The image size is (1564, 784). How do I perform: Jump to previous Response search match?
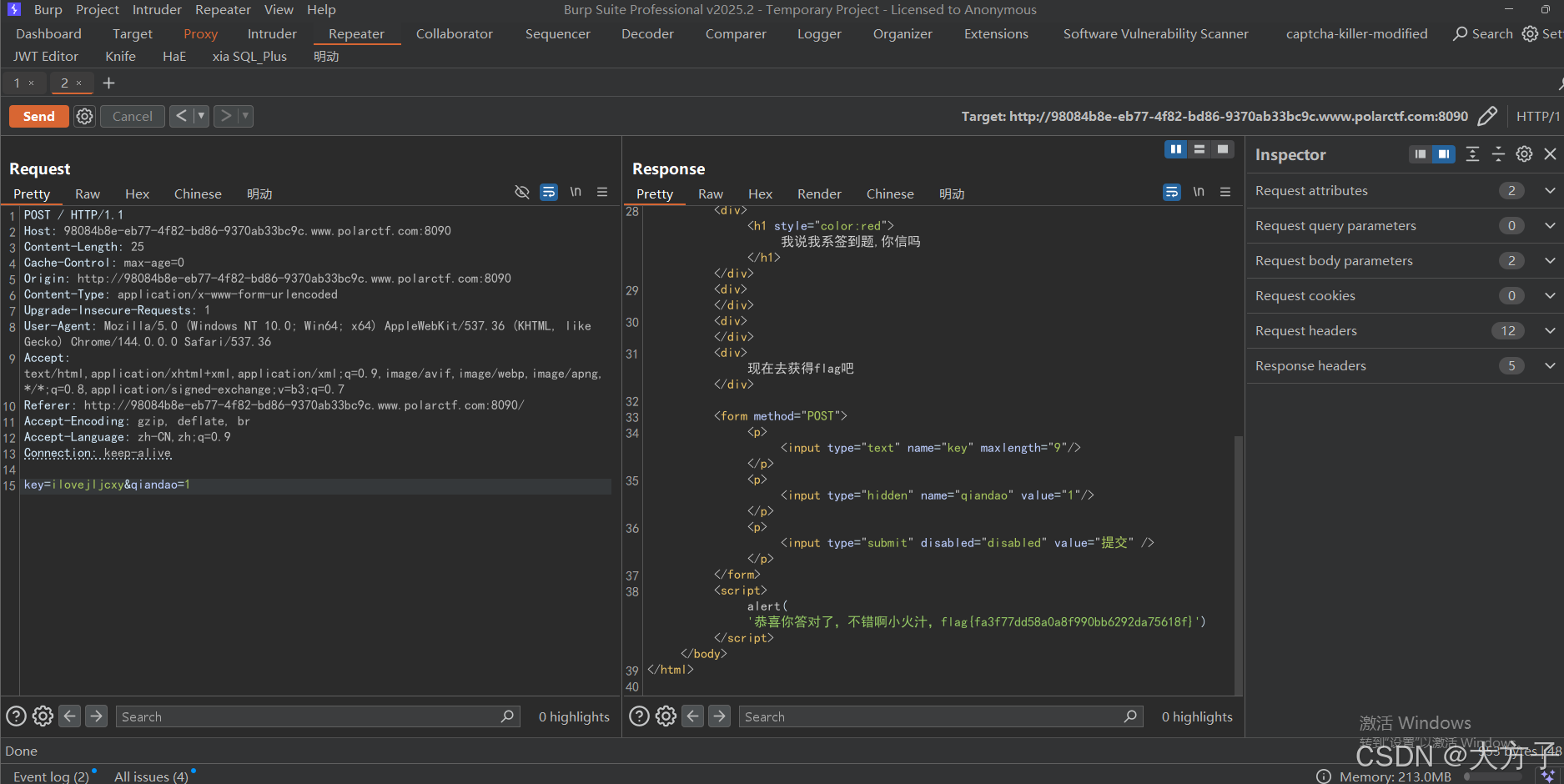pos(693,716)
